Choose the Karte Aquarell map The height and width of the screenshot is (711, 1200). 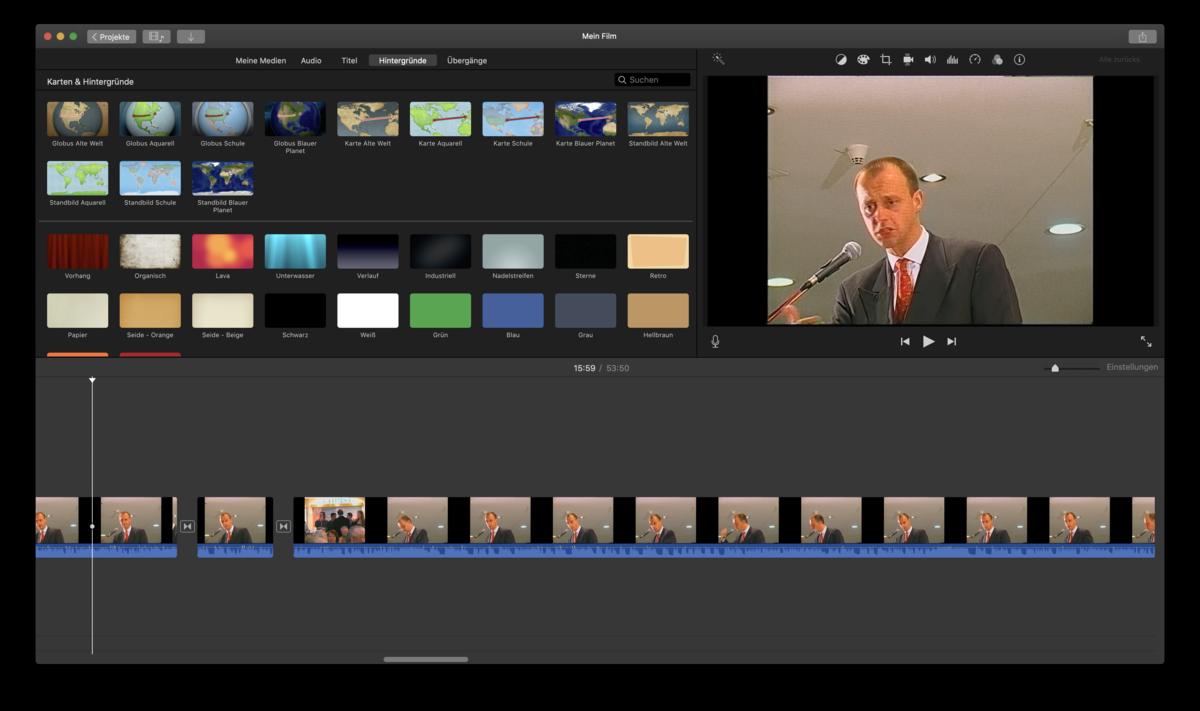tap(440, 119)
